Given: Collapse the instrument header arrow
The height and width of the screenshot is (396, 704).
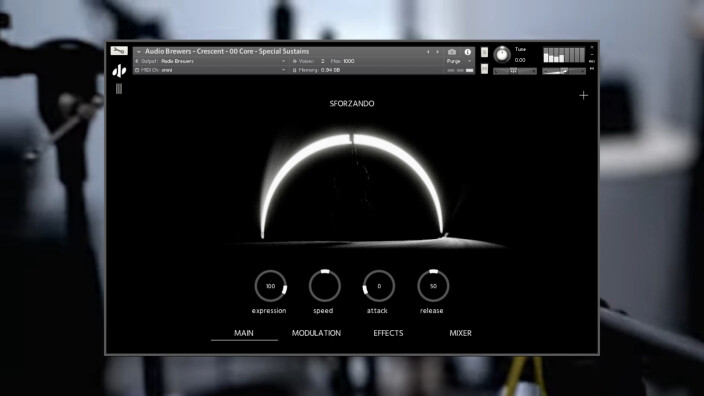Looking at the screenshot, I should pyautogui.click(x=139, y=52).
